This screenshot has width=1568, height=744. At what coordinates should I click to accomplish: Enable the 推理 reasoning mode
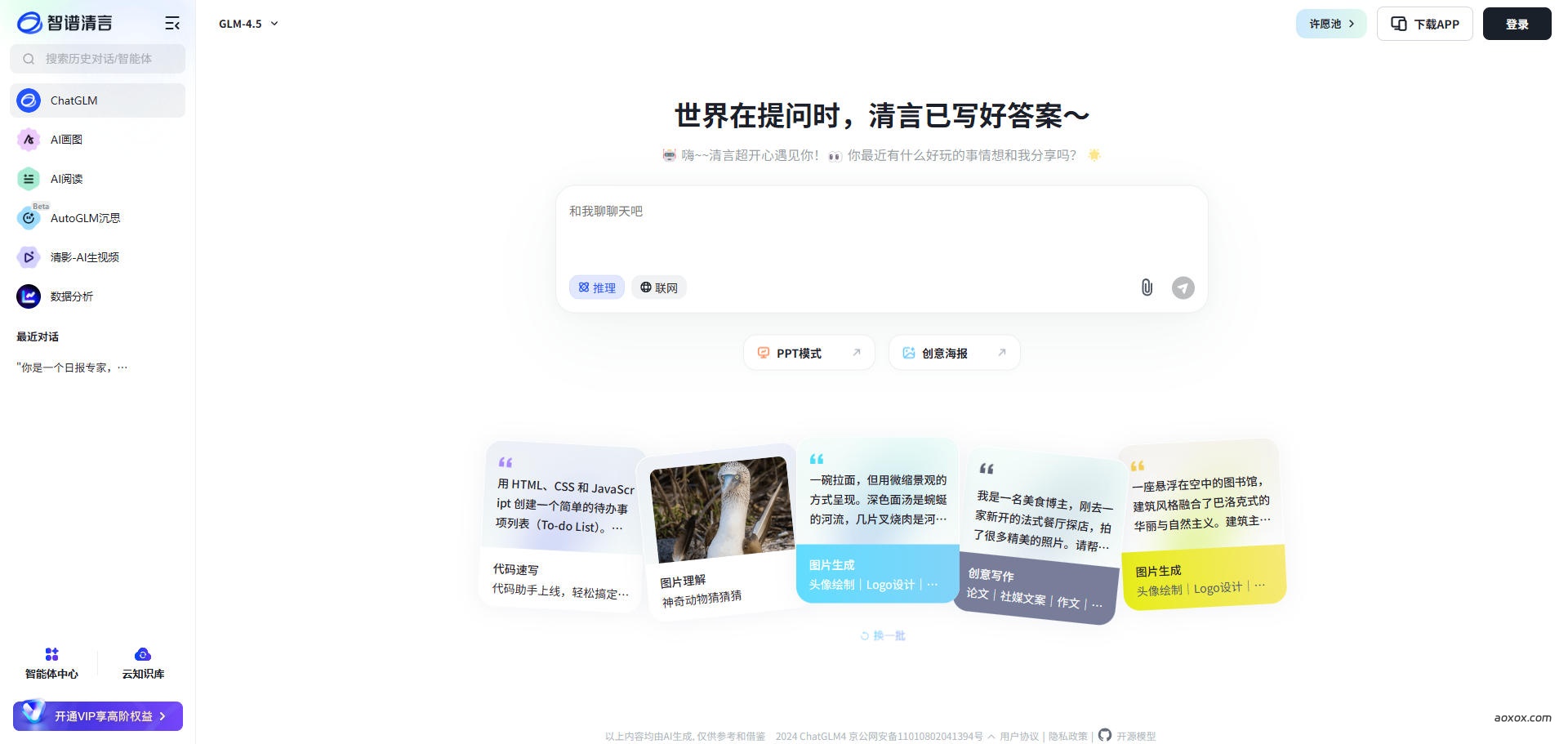click(x=597, y=287)
